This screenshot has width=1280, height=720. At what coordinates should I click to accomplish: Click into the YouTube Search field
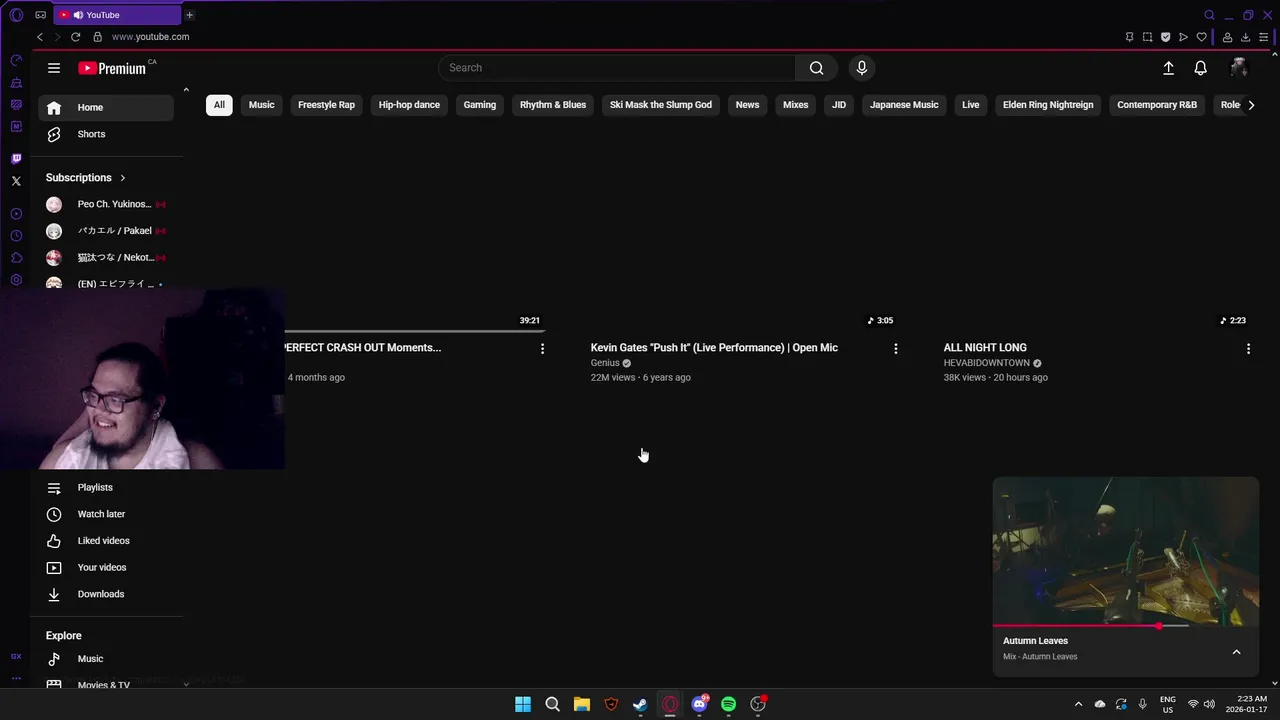click(617, 68)
